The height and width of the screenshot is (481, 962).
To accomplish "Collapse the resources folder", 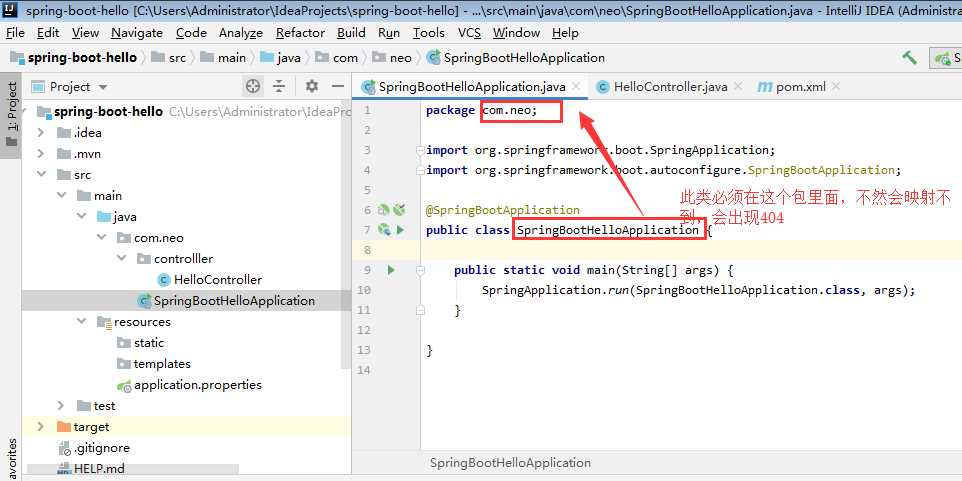I will tap(82, 321).
